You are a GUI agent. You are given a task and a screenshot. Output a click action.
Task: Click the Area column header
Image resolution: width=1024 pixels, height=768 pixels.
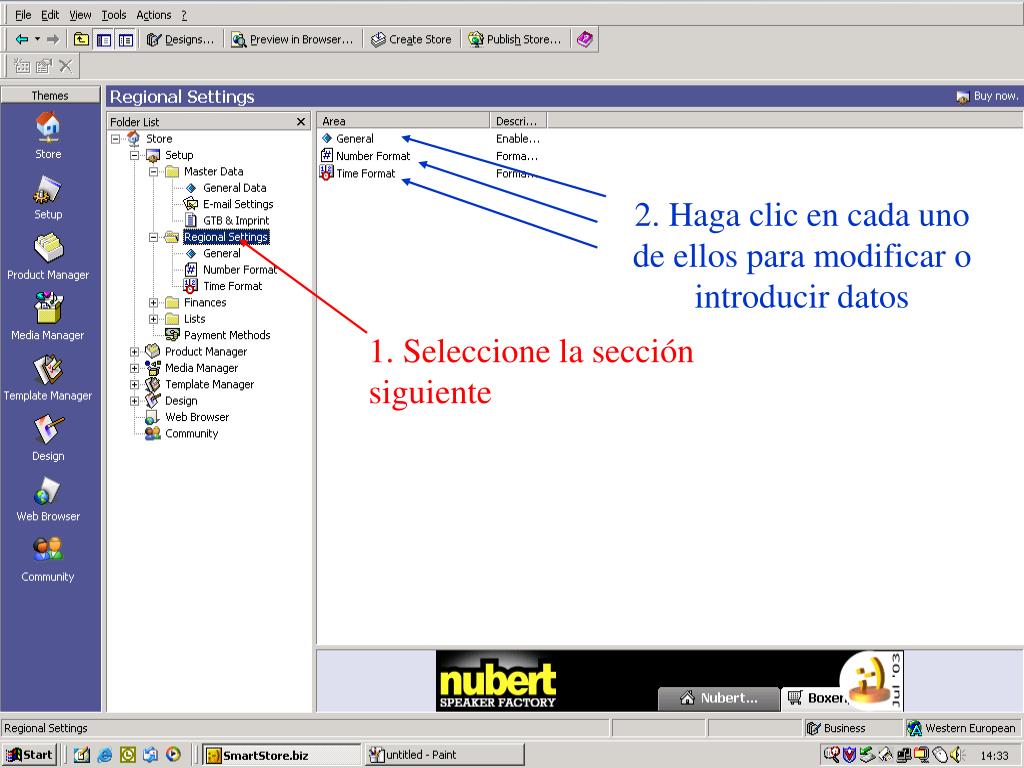click(x=404, y=121)
